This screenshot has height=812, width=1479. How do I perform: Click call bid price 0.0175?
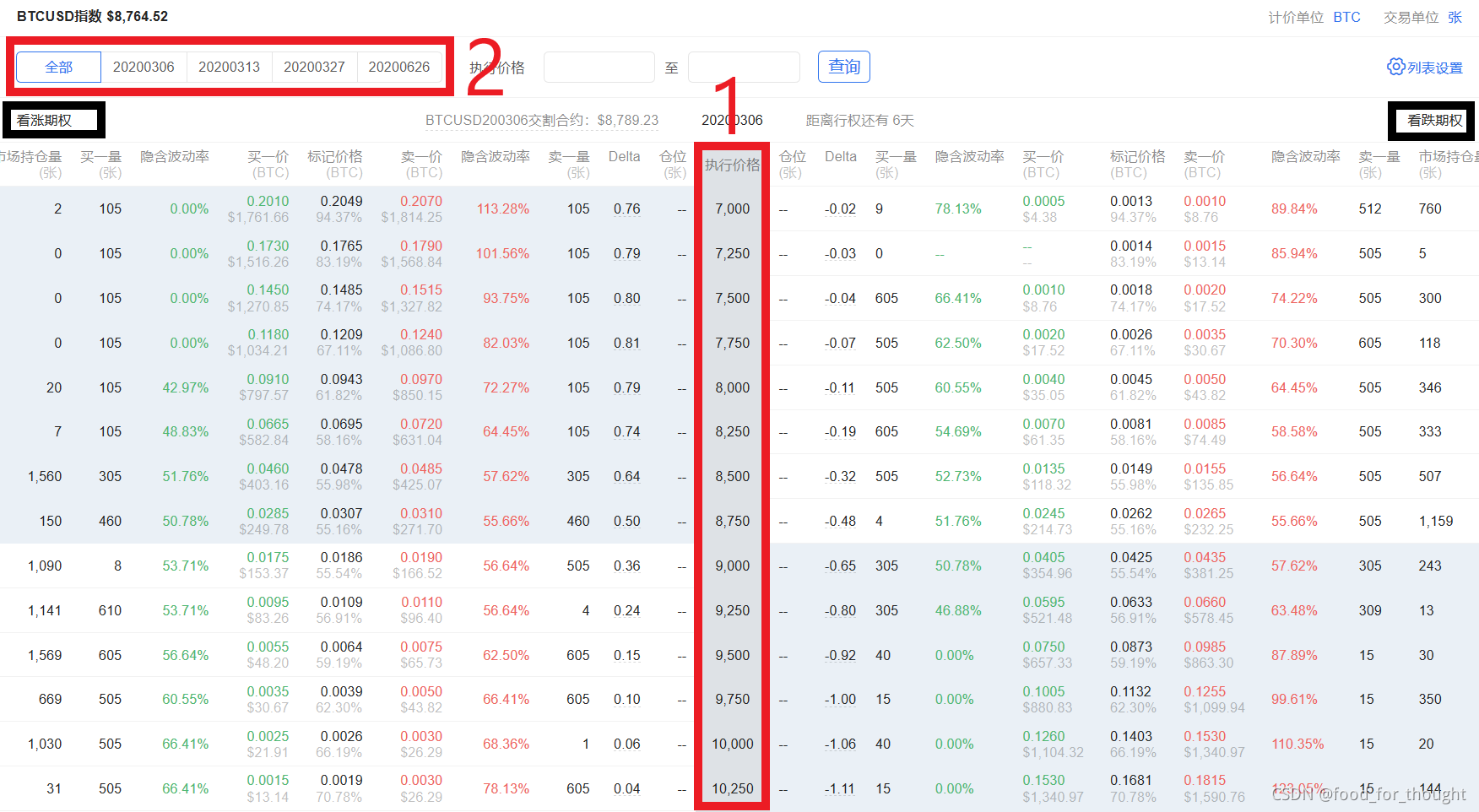pyautogui.click(x=268, y=557)
